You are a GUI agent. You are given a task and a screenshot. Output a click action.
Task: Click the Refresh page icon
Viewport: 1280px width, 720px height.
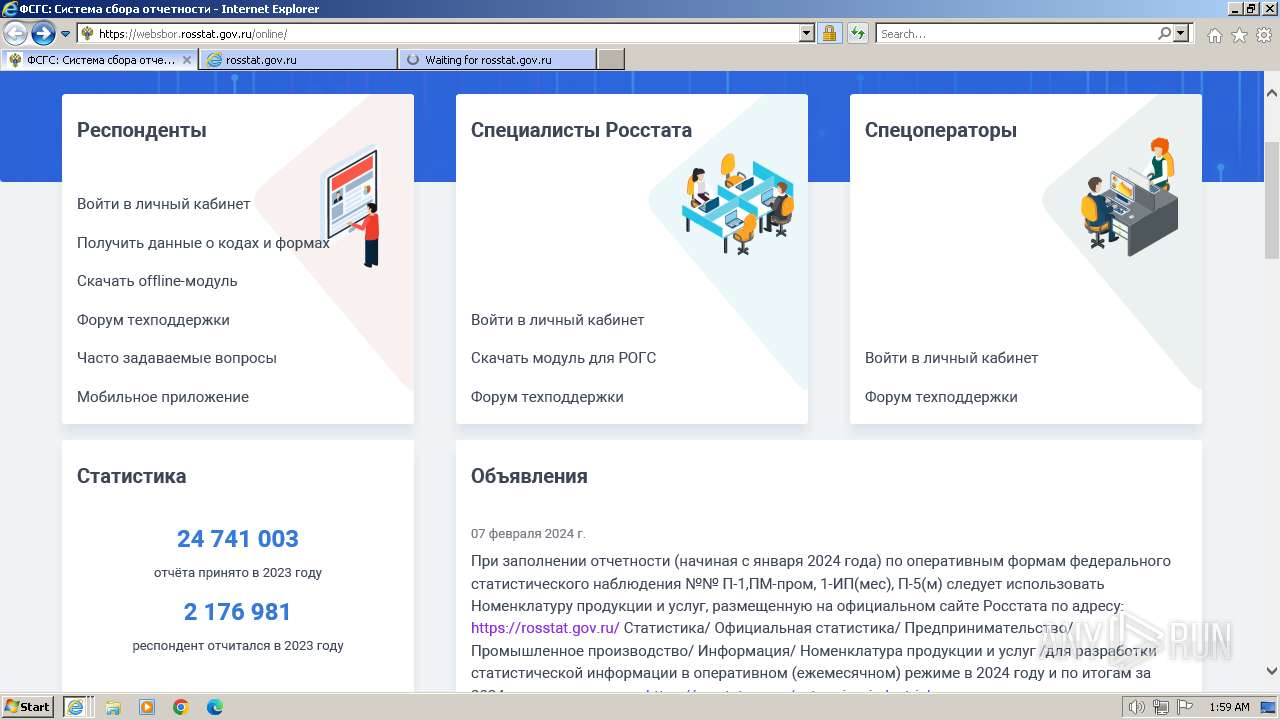tap(858, 34)
